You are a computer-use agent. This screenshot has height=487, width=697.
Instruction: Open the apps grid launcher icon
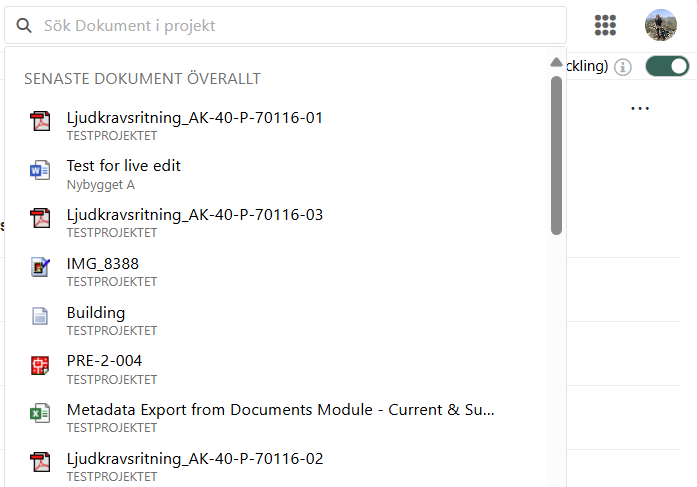(605, 25)
